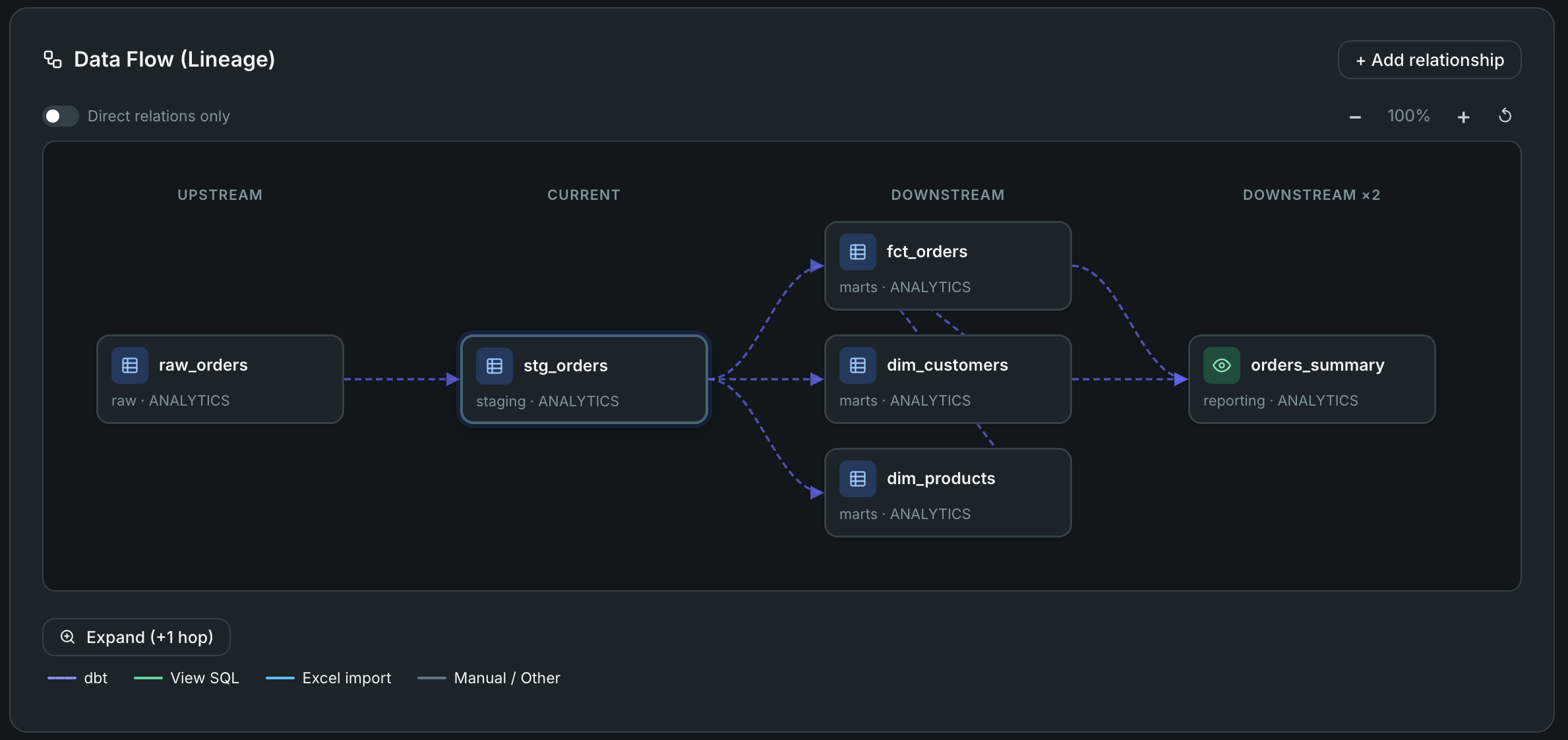Click the Manual / Other legend label
The height and width of the screenshot is (740, 1568).
[x=507, y=678]
